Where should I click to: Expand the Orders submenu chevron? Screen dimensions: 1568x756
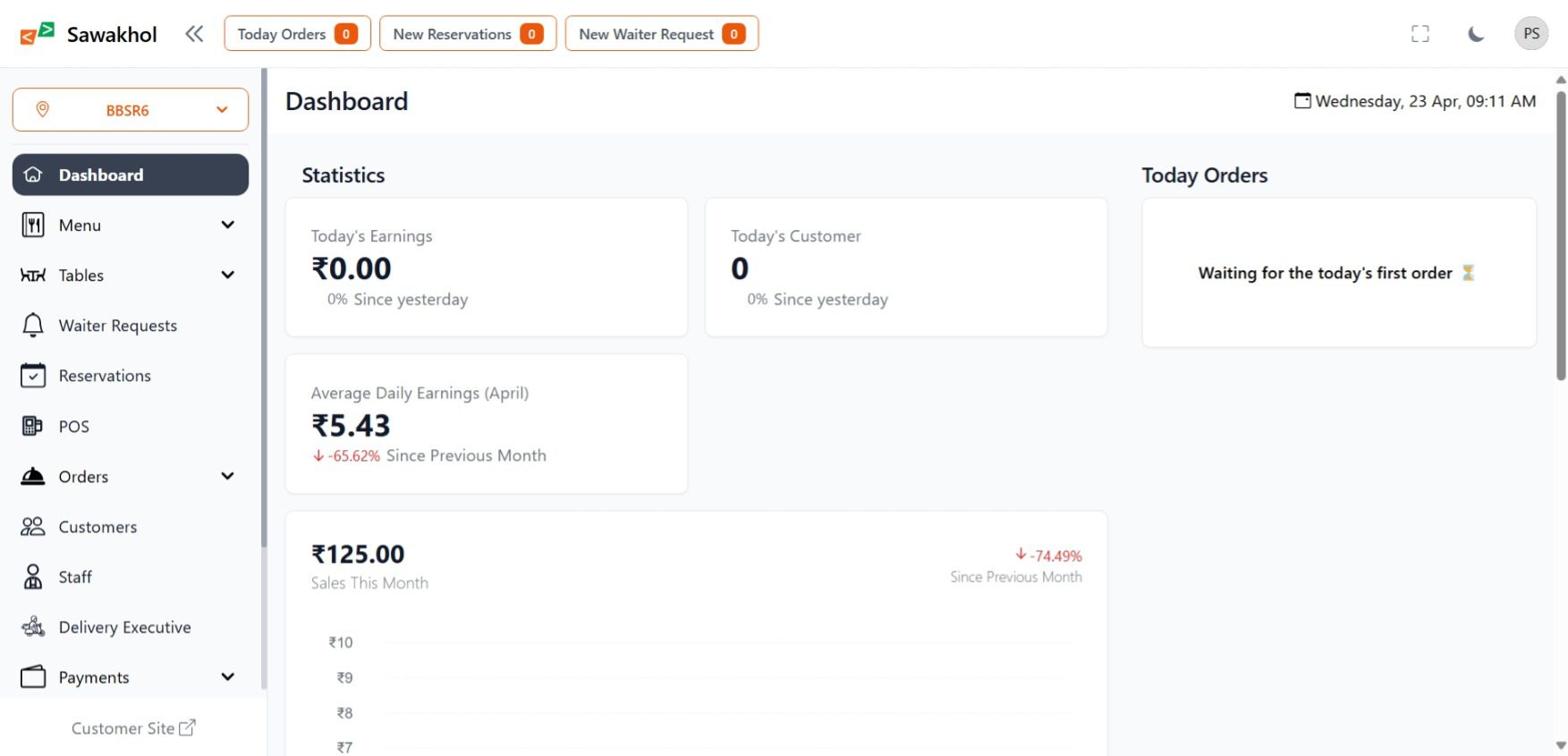click(x=228, y=476)
